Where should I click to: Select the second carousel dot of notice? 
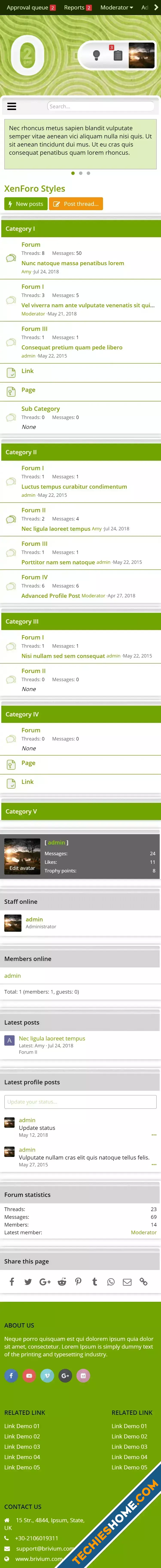[81, 173]
